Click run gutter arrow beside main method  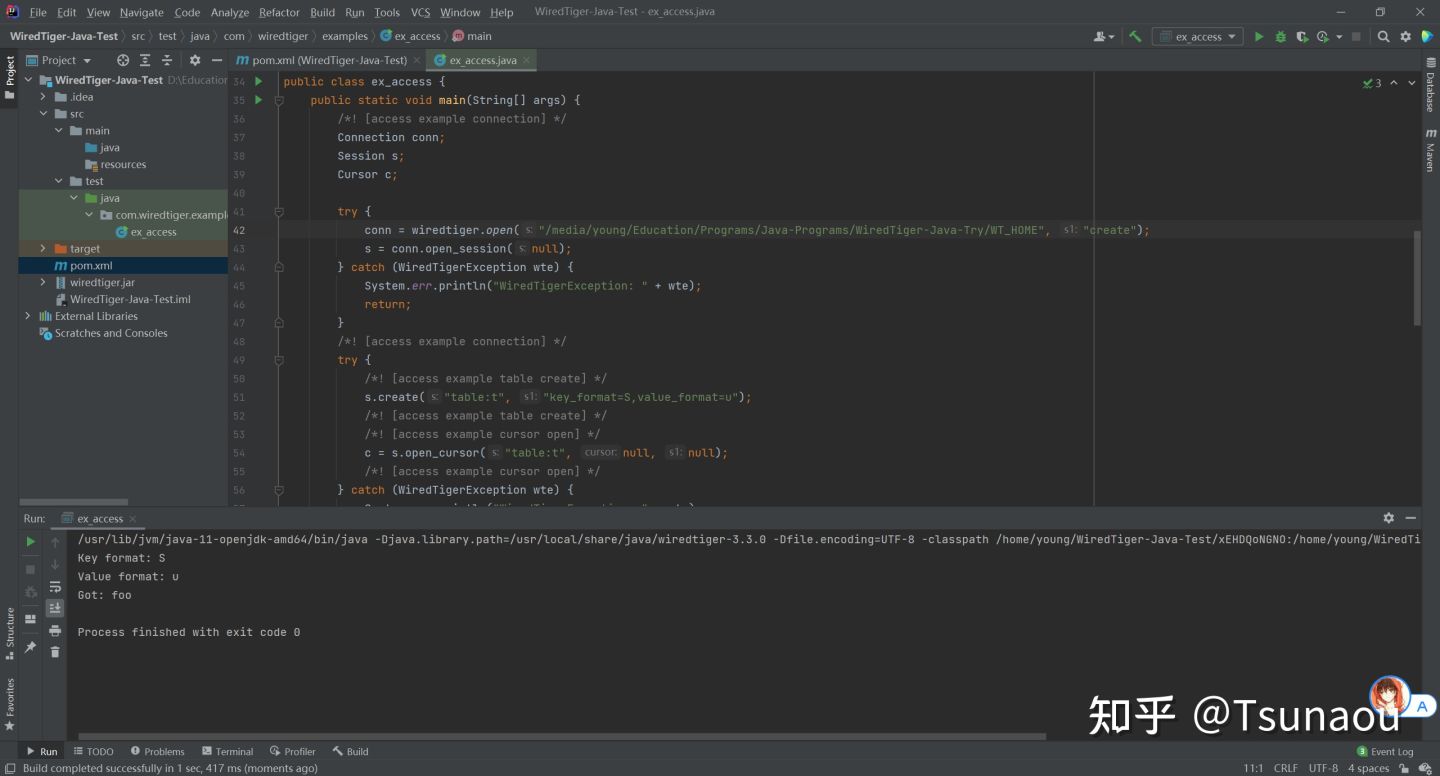pyautogui.click(x=258, y=100)
